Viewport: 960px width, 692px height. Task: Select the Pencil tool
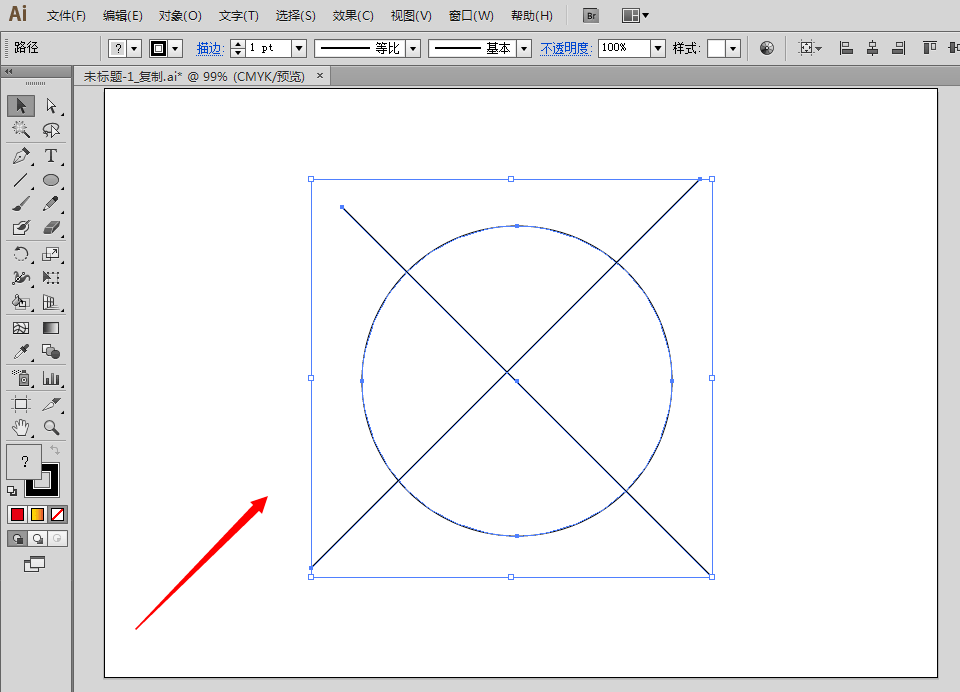coord(51,203)
